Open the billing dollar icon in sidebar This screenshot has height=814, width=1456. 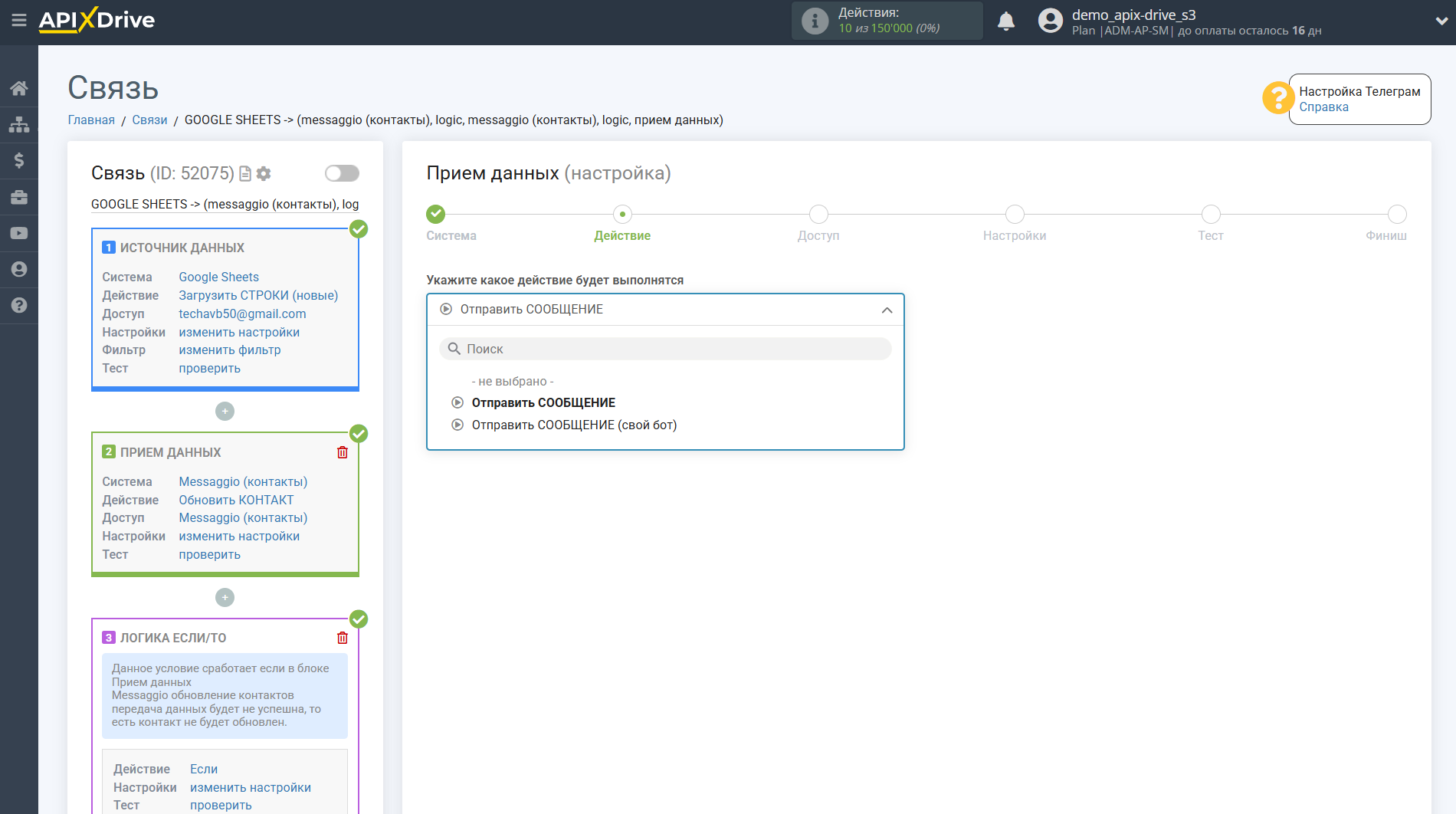tap(19, 160)
